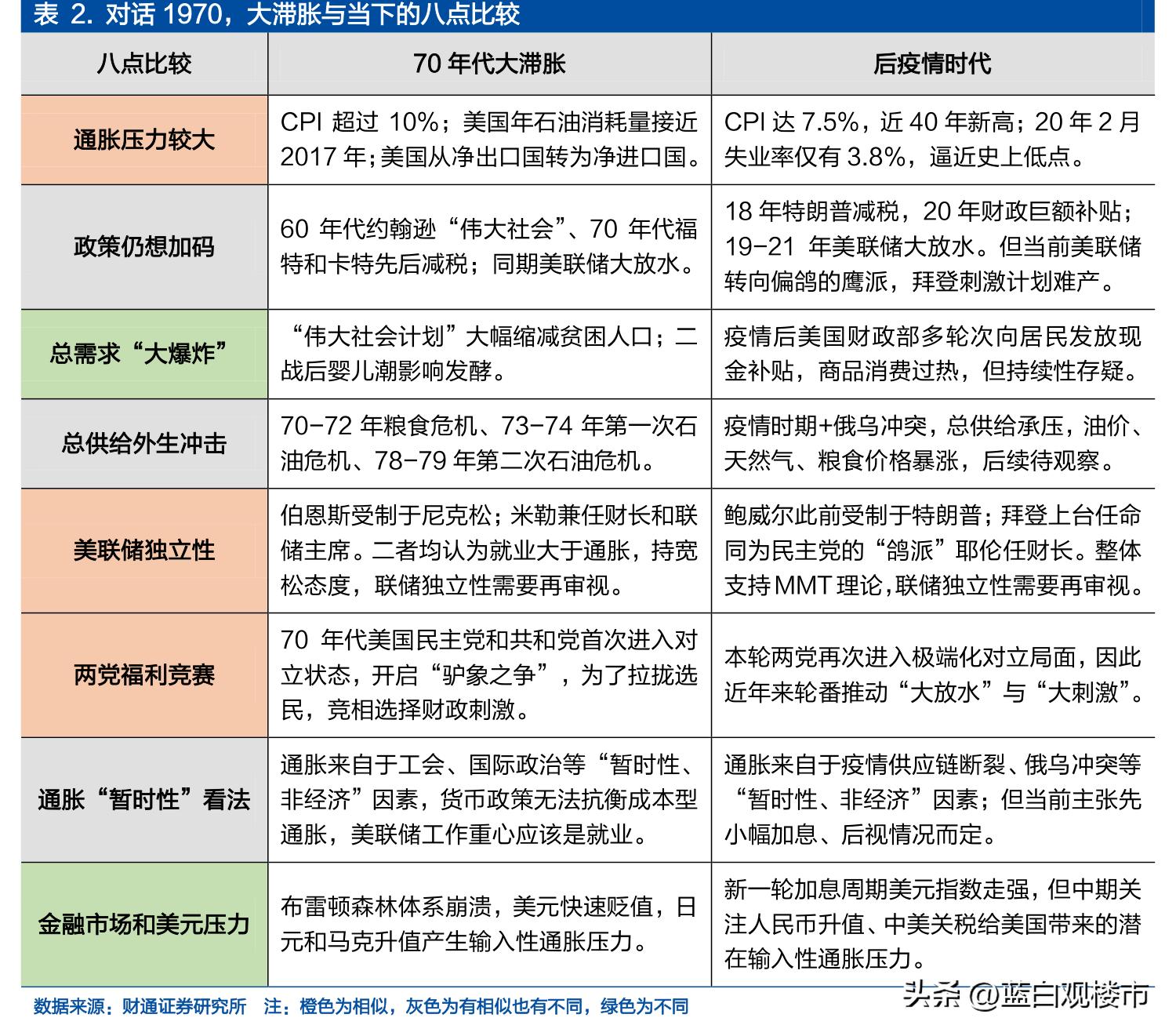Viewport: 1176px width, 1036px height.
Task: Select the '后疫情时代' column header
Action: click(x=932, y=64)
